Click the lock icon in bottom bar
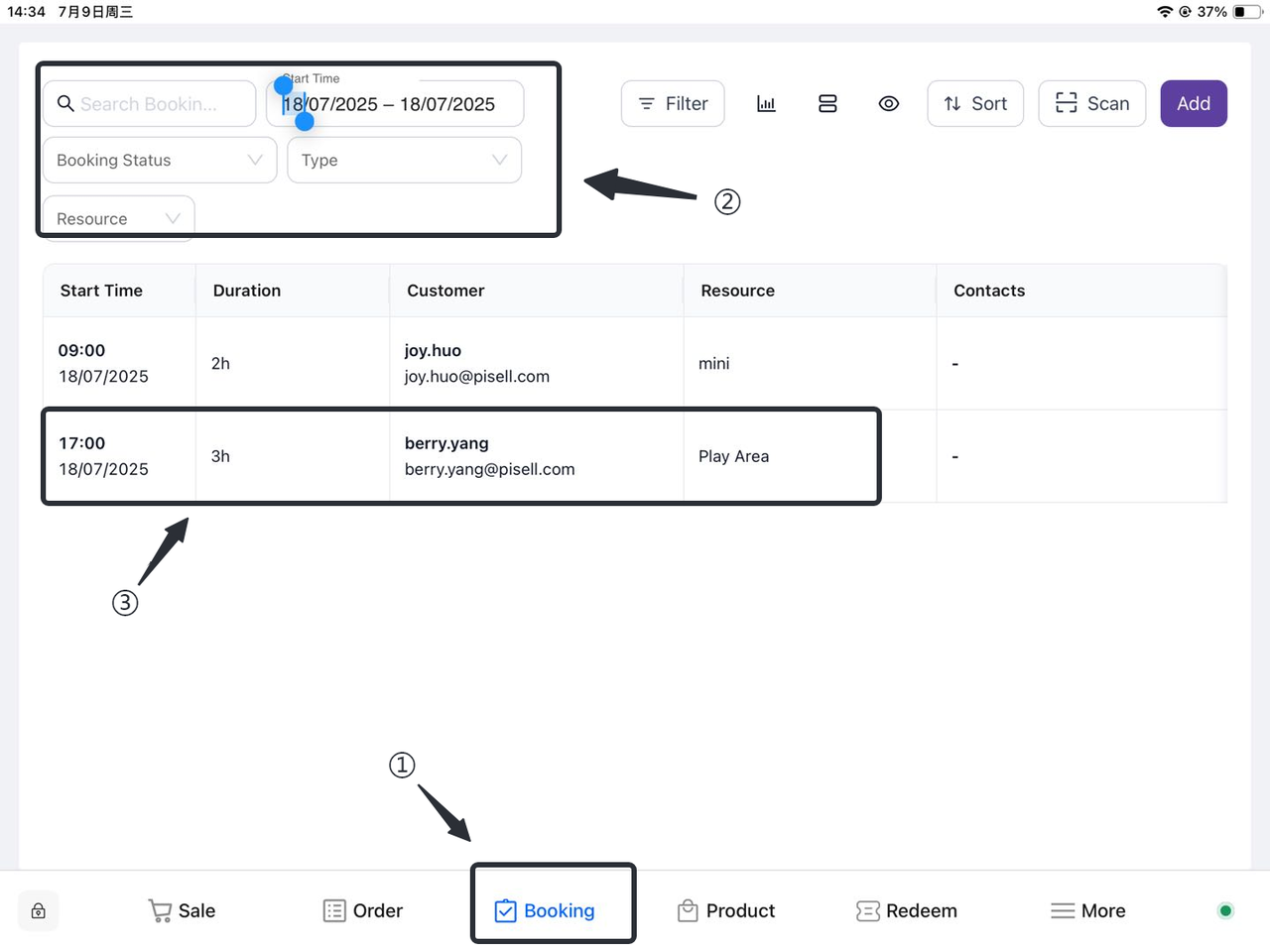This screenshot has height=952, width=1270. pyautogui.click(x=39, y=911)
